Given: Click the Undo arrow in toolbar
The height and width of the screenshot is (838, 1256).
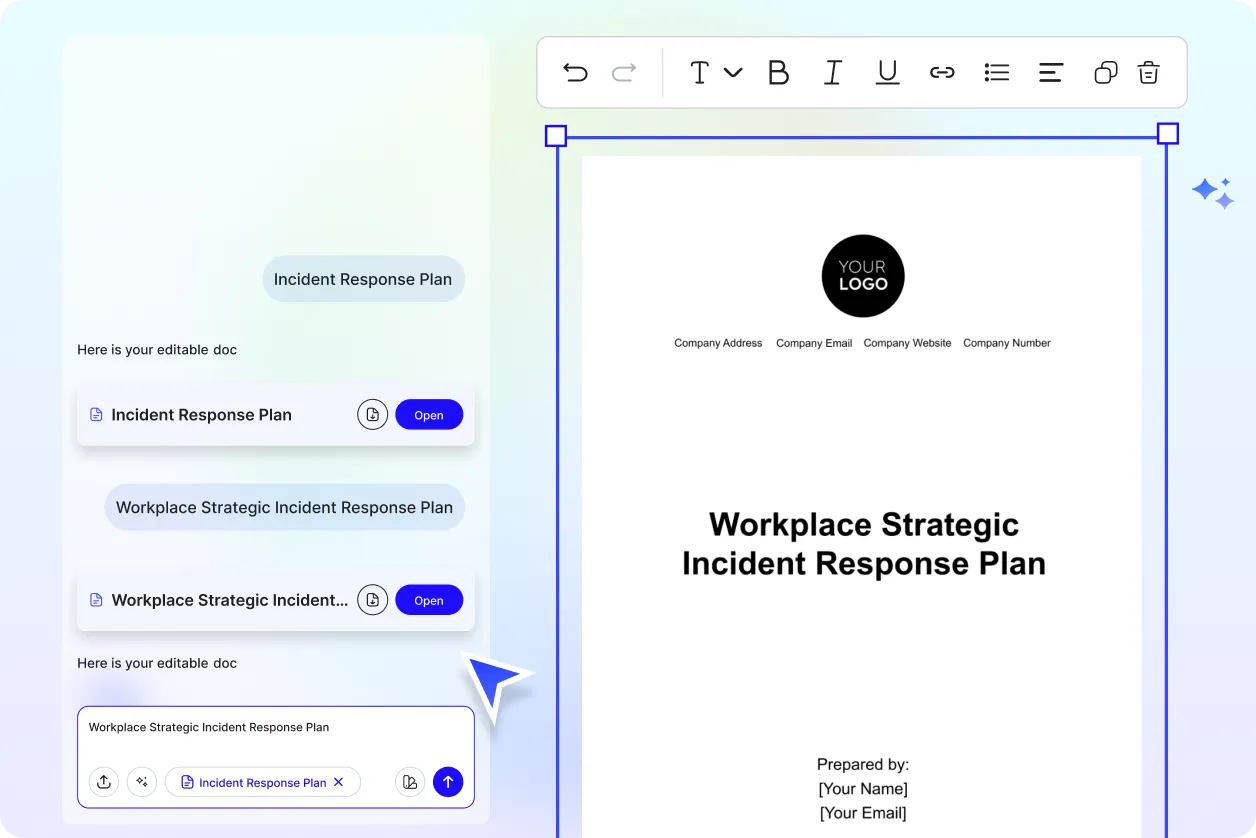Looking at the screenshot, I should [x=575, y=72].
